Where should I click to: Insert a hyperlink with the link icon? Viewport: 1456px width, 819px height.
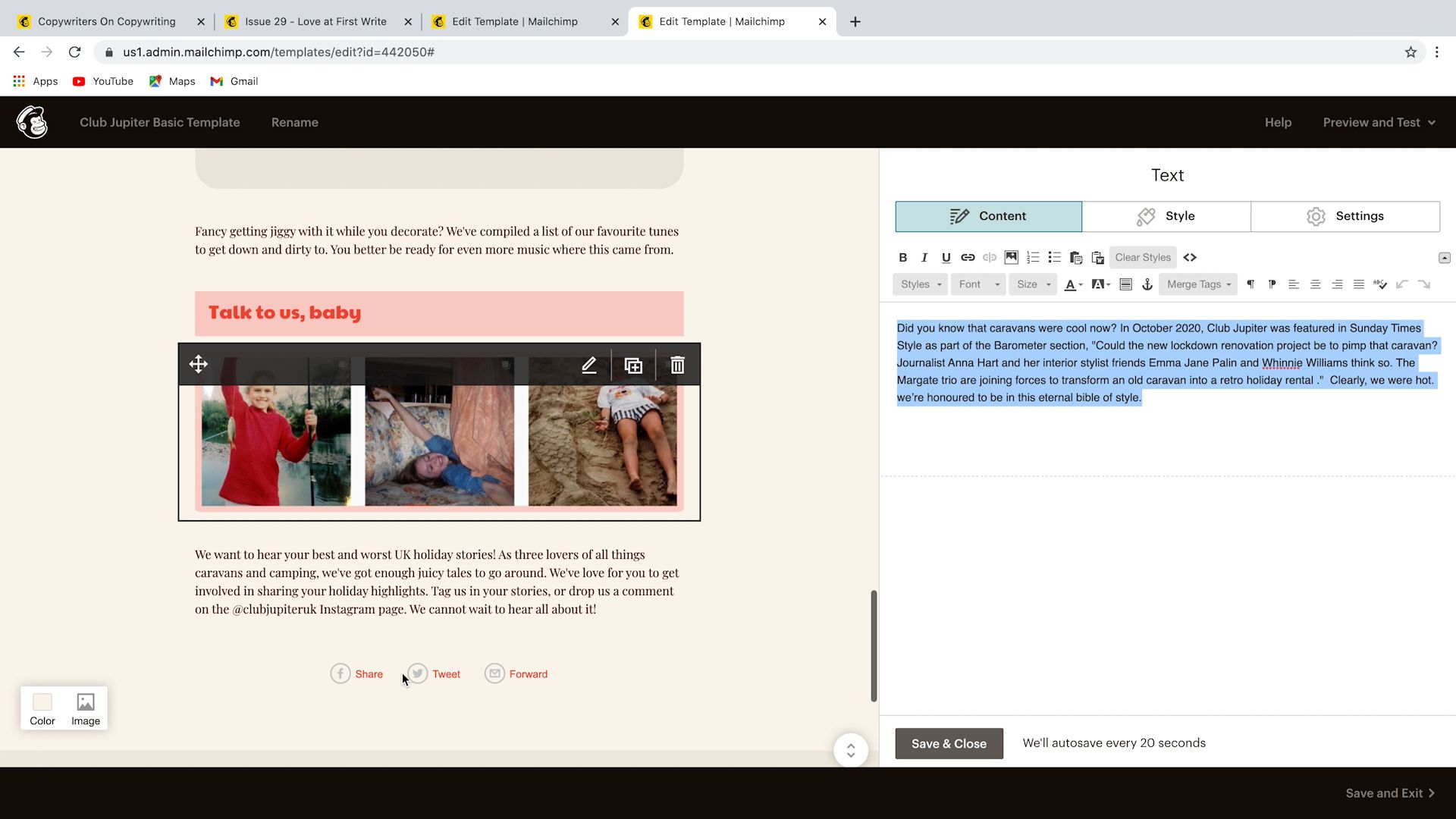coord(968,258)
